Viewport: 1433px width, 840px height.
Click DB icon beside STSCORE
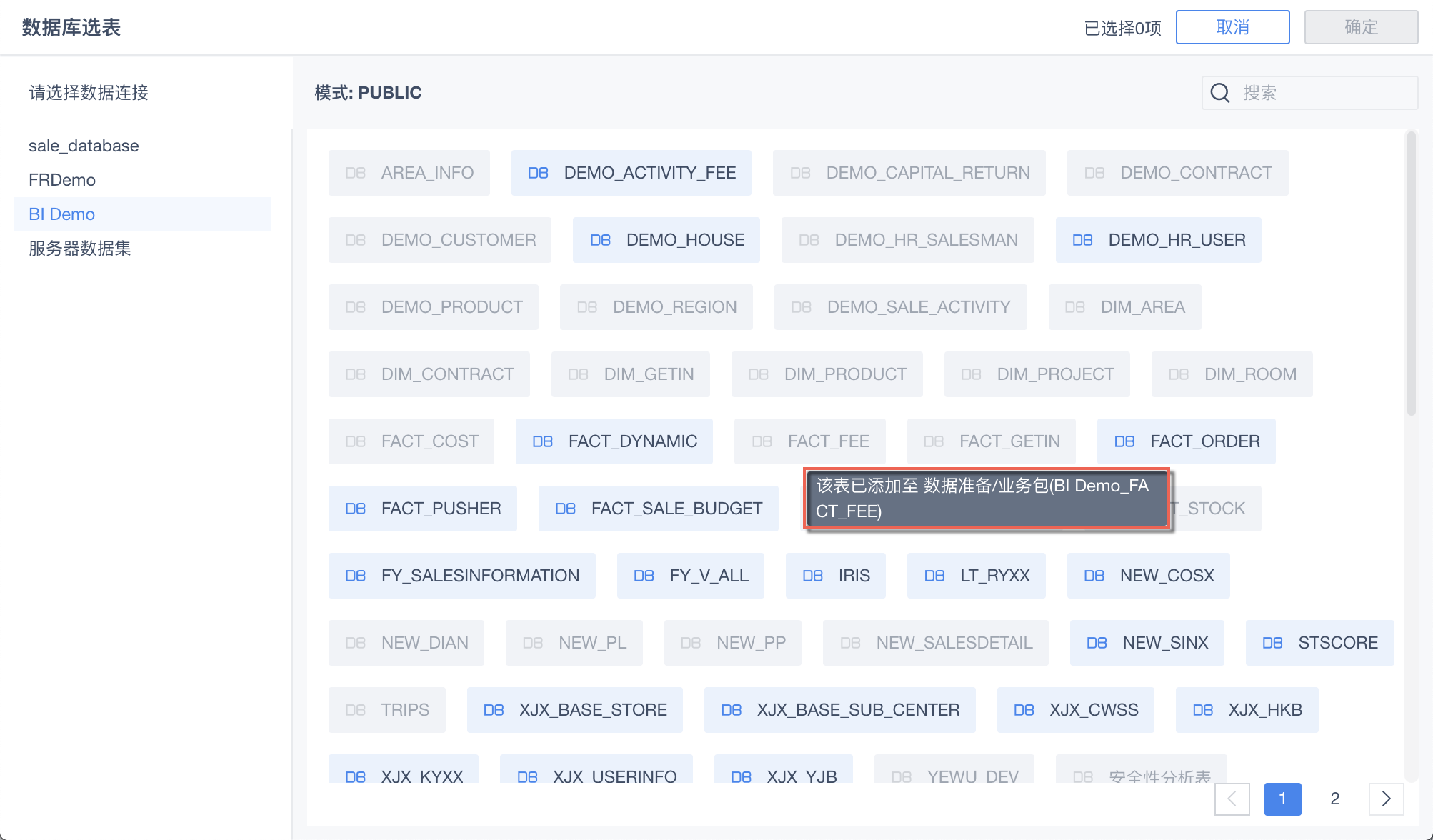click(x=1272, y=643)
